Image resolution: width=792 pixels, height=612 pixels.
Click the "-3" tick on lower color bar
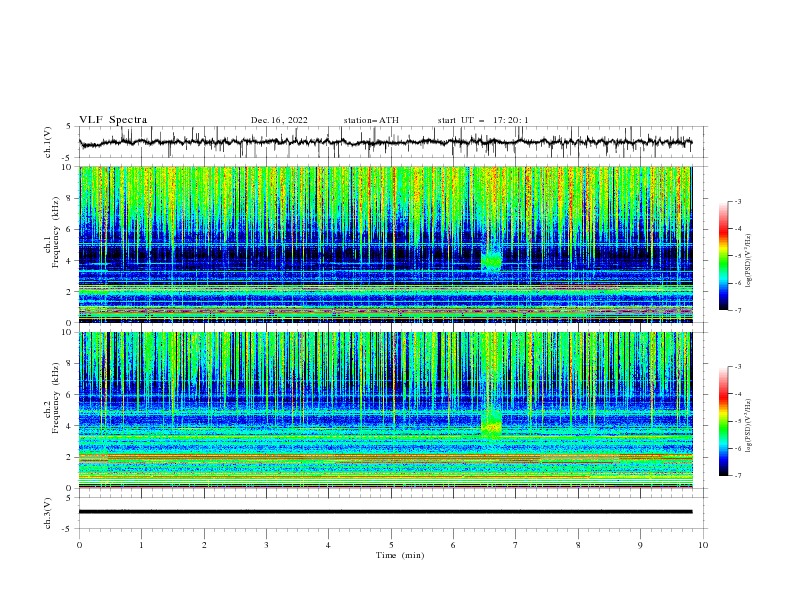[x=738, y=367]
